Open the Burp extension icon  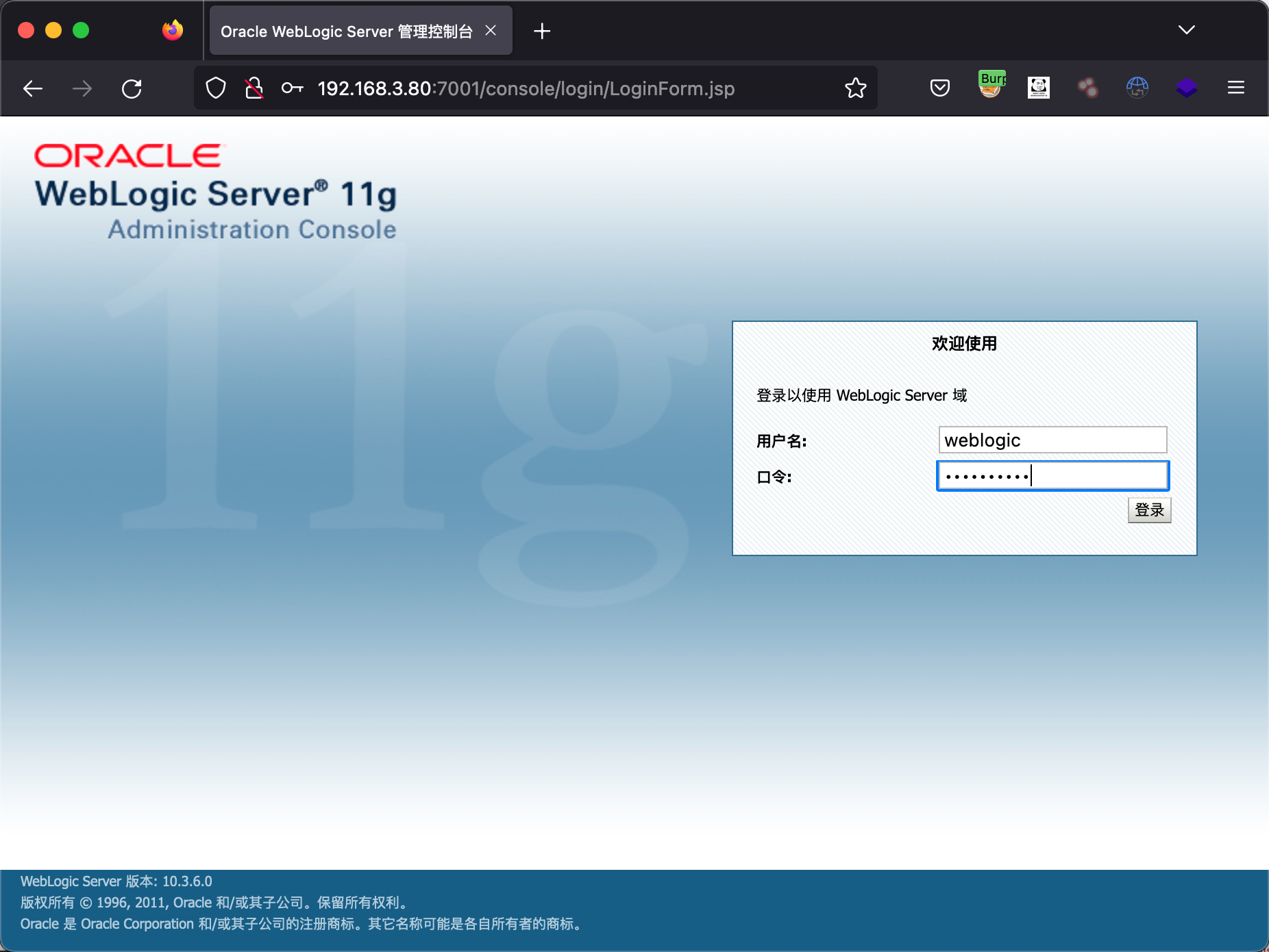tap(991, 86)
